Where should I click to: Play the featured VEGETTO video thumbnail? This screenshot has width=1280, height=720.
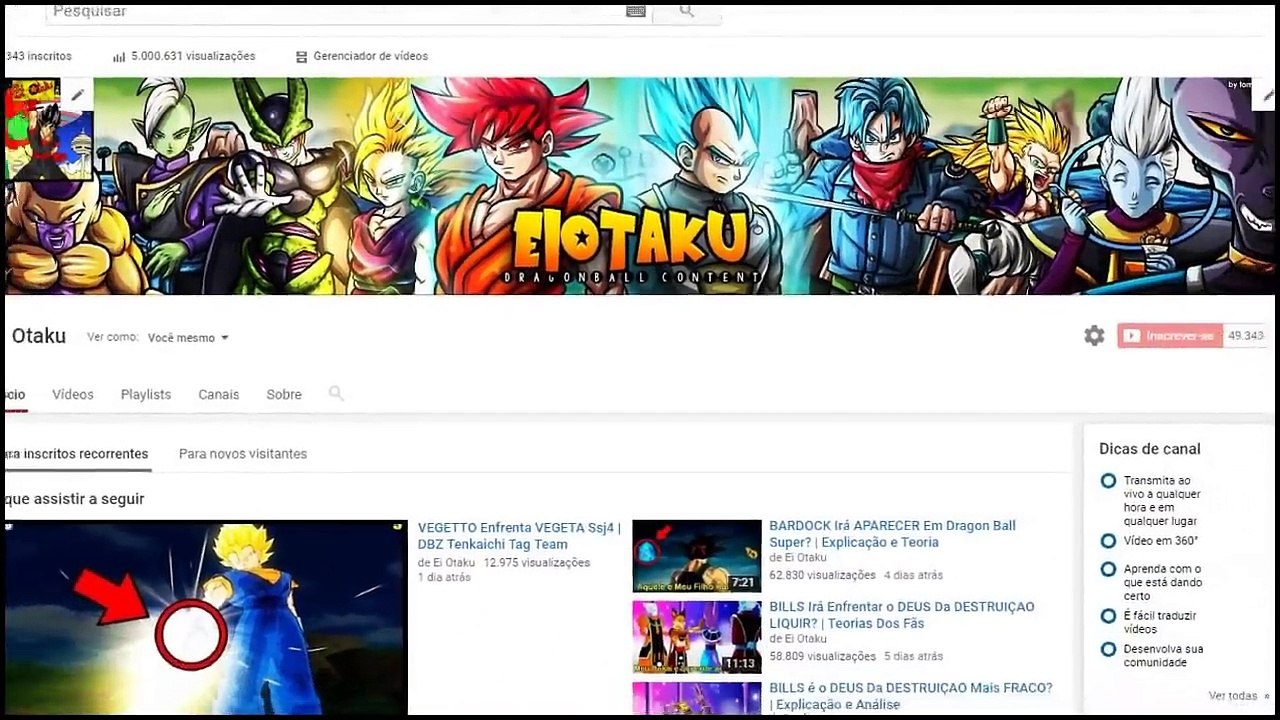click(x=206, y=617)
